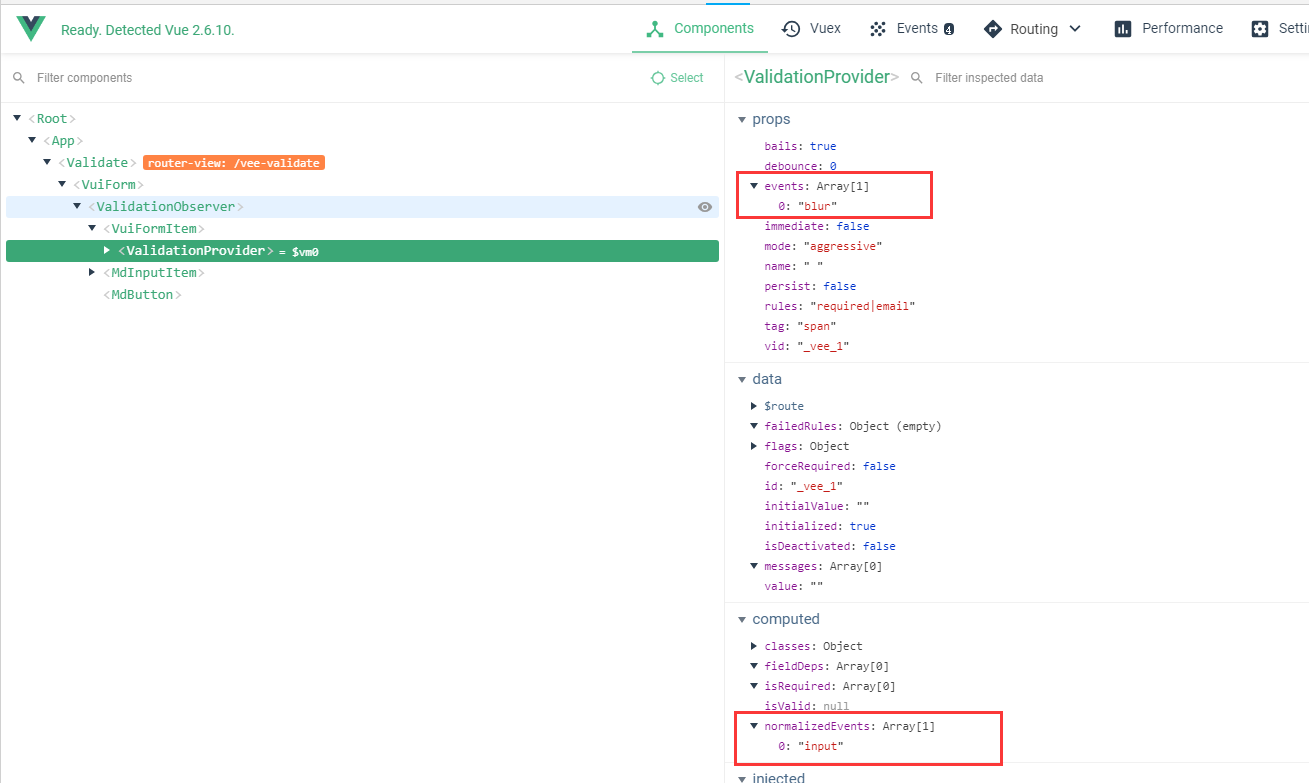Click the router-view: /vee-validate badge
Image resolution: width=1309 pixels, height=783 pixels.
(x=234, y=162)
